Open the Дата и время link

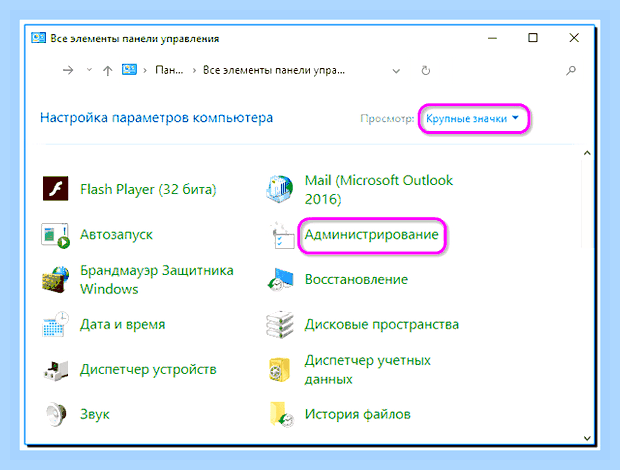[x=123, y=325]
